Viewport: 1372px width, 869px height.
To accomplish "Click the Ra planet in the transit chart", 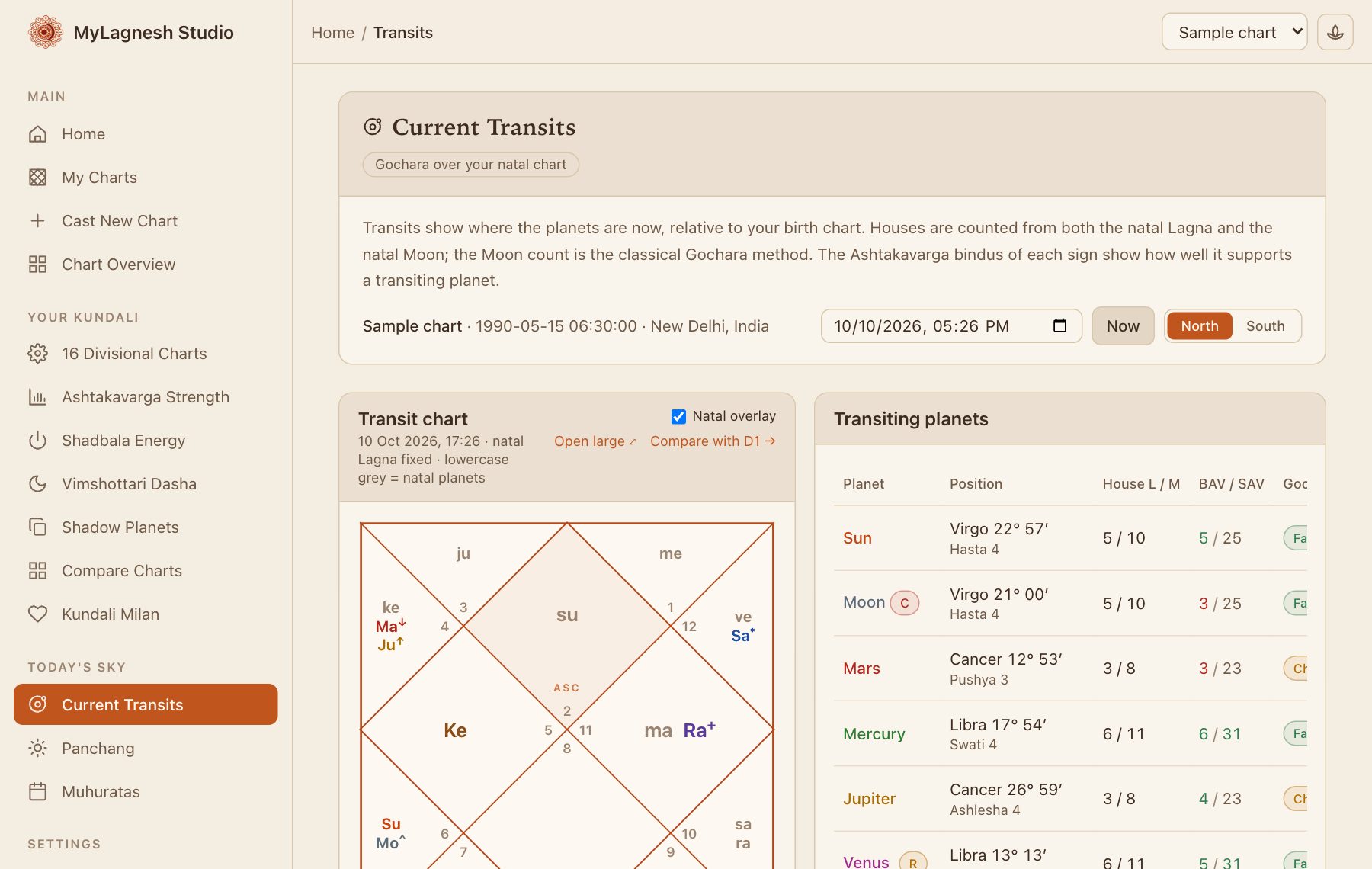I will click(699, 730).
